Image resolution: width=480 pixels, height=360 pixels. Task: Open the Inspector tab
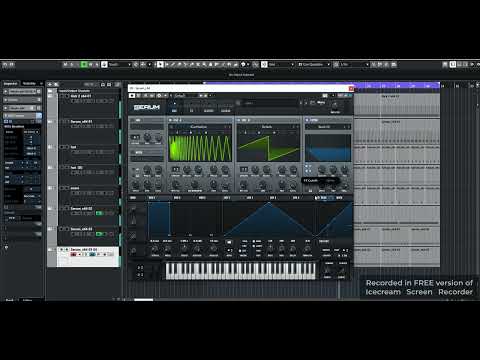coord(10,83)
